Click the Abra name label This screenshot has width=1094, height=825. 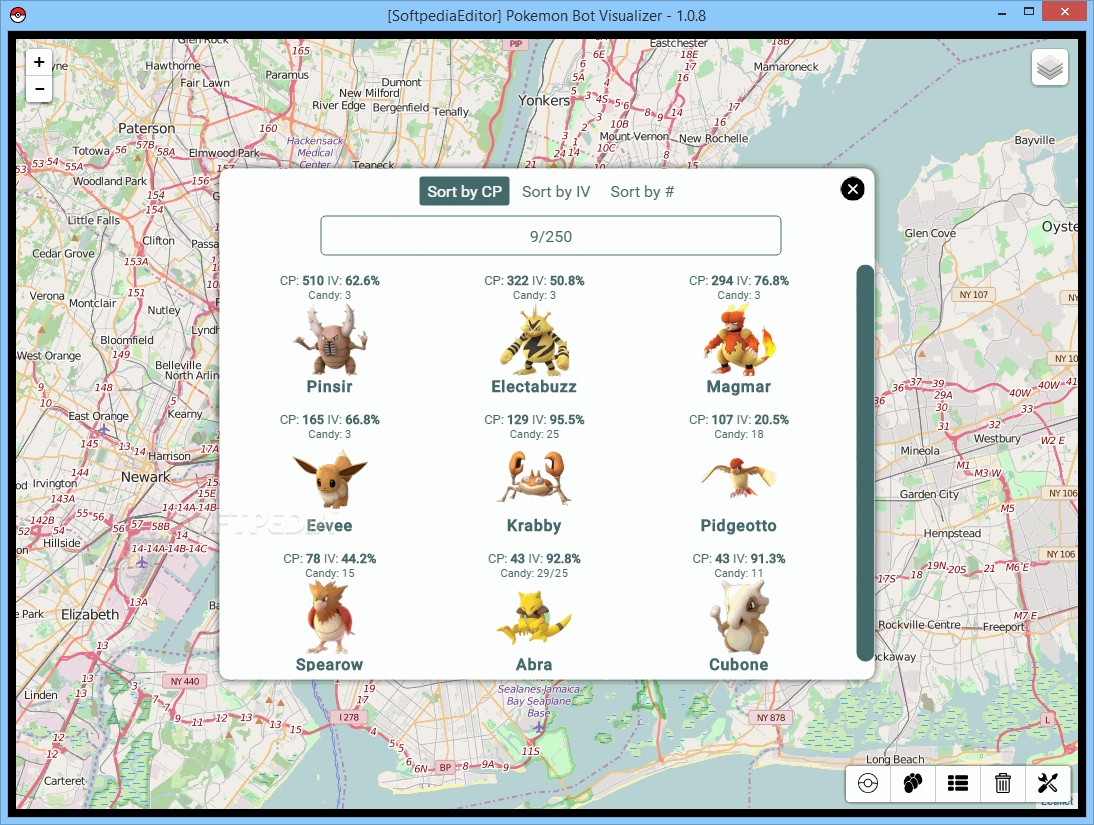(x=534, y=664)
